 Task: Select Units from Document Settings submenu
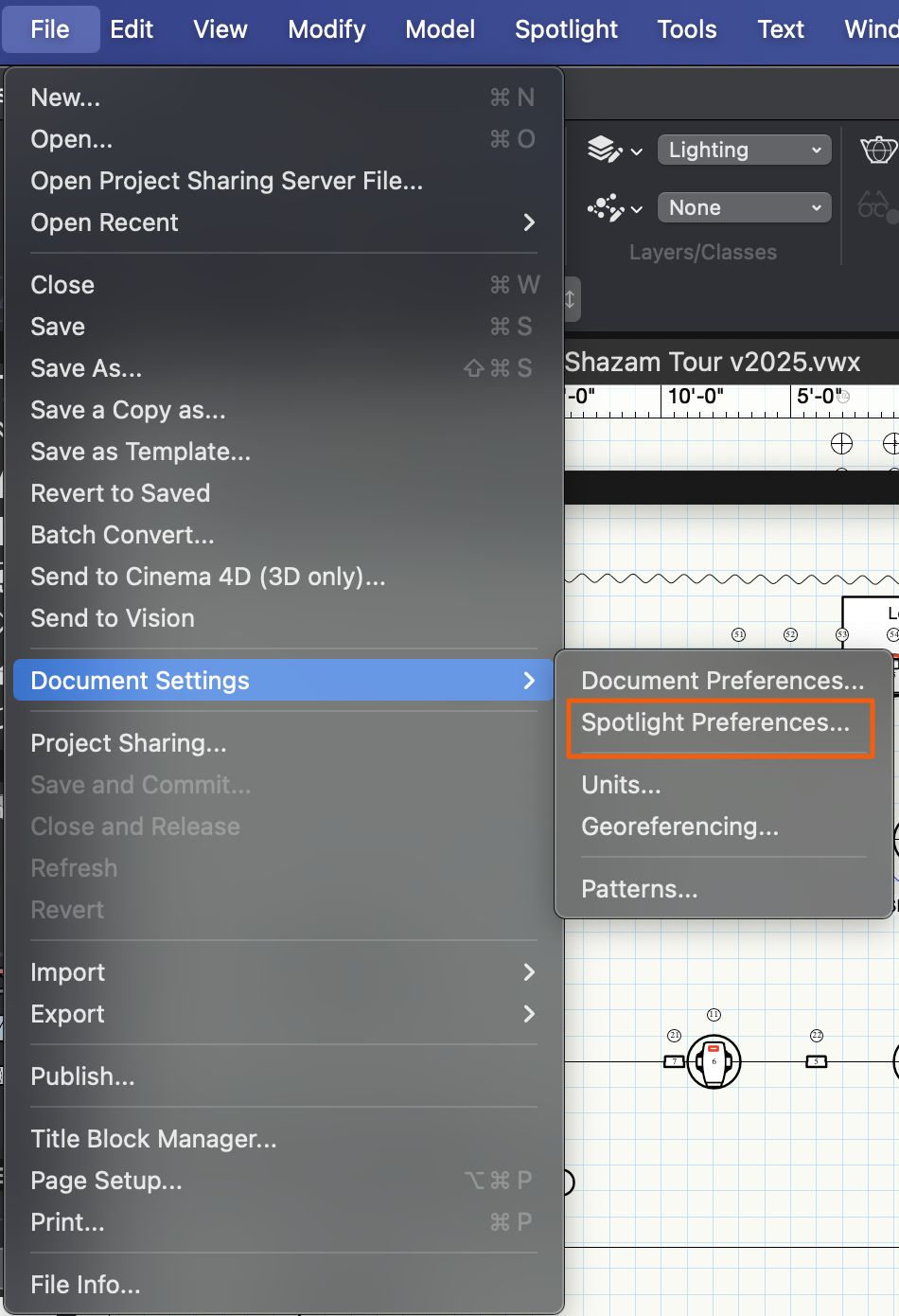coord(621,785)
